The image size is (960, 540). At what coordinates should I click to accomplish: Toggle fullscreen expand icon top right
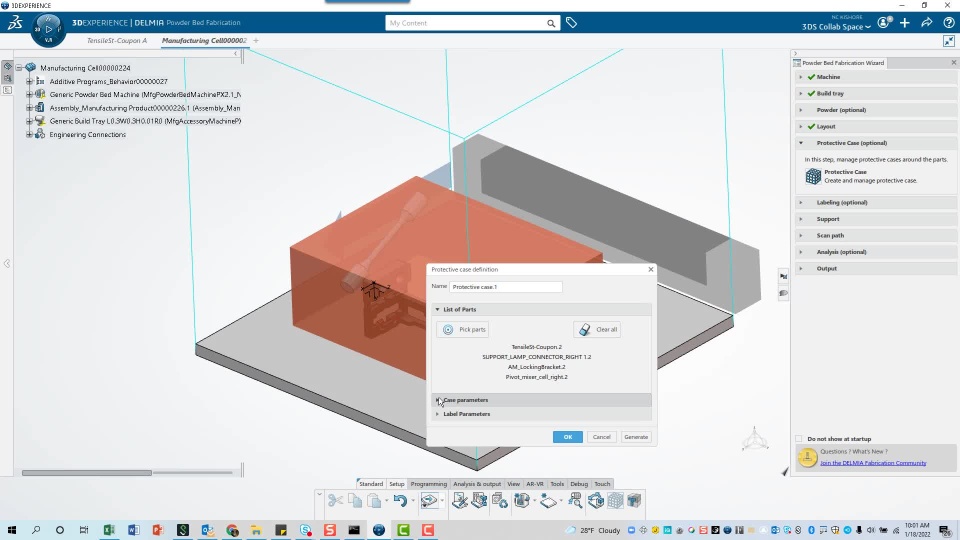coord(948,41)
